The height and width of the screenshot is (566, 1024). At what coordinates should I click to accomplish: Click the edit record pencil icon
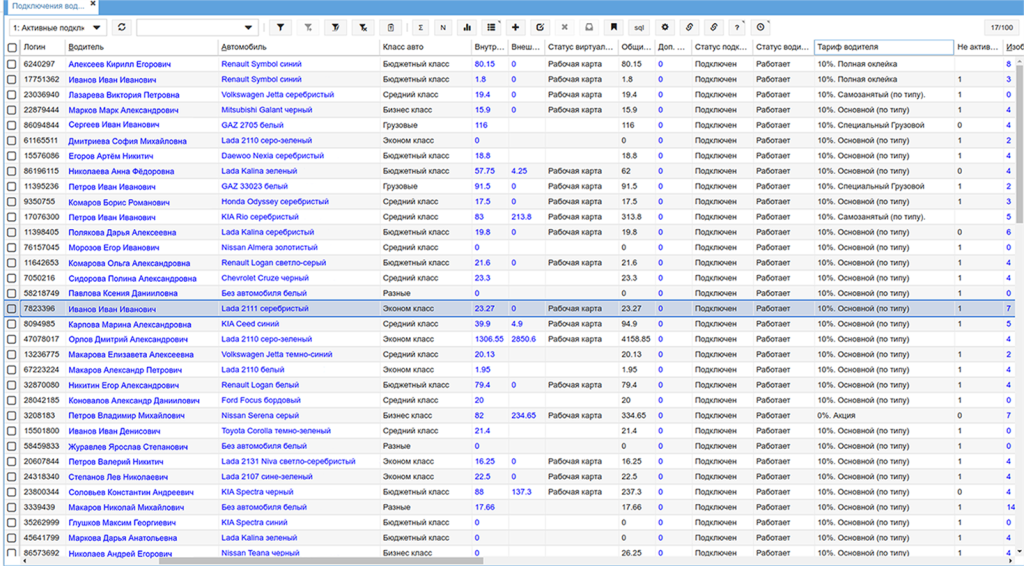pyautogui.click(x=540, y=27)
